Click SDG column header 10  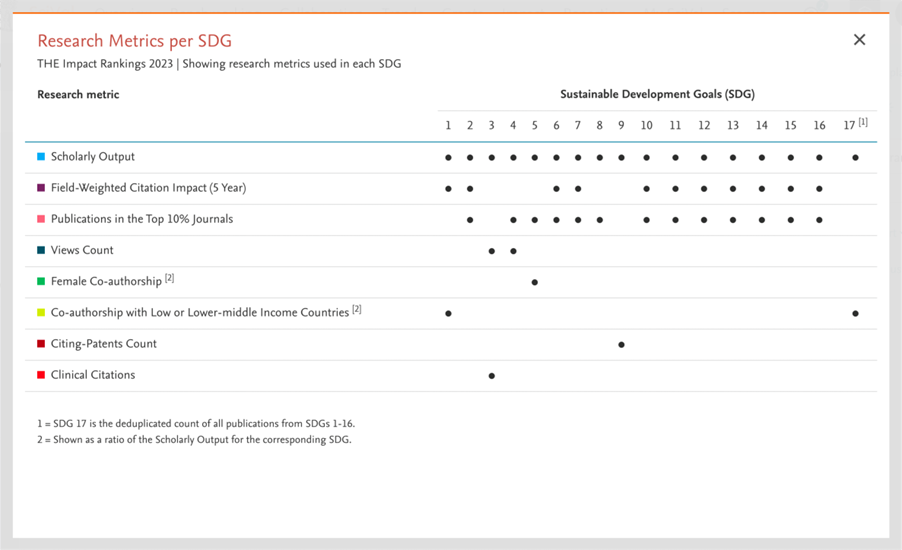pos(647,125)
